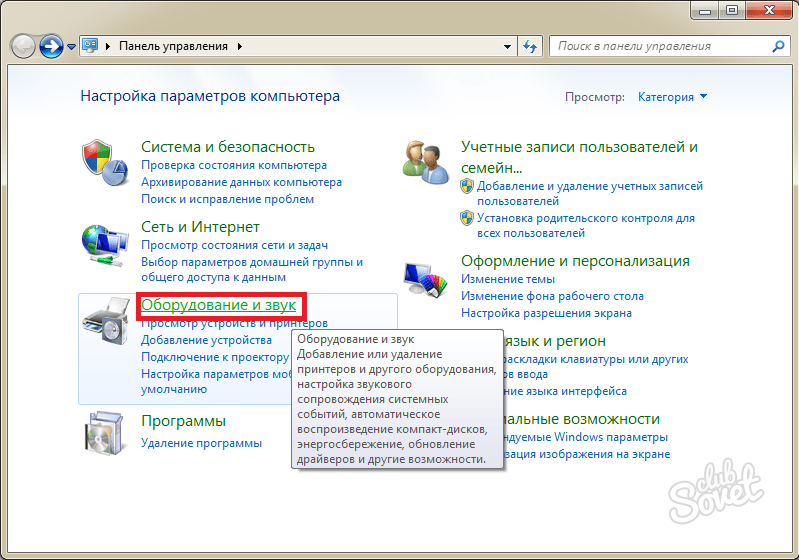Image resolution: width=799 pixels, height=560 pixels.
Task: Close the Control Panel window
Action: click(770, 10)
